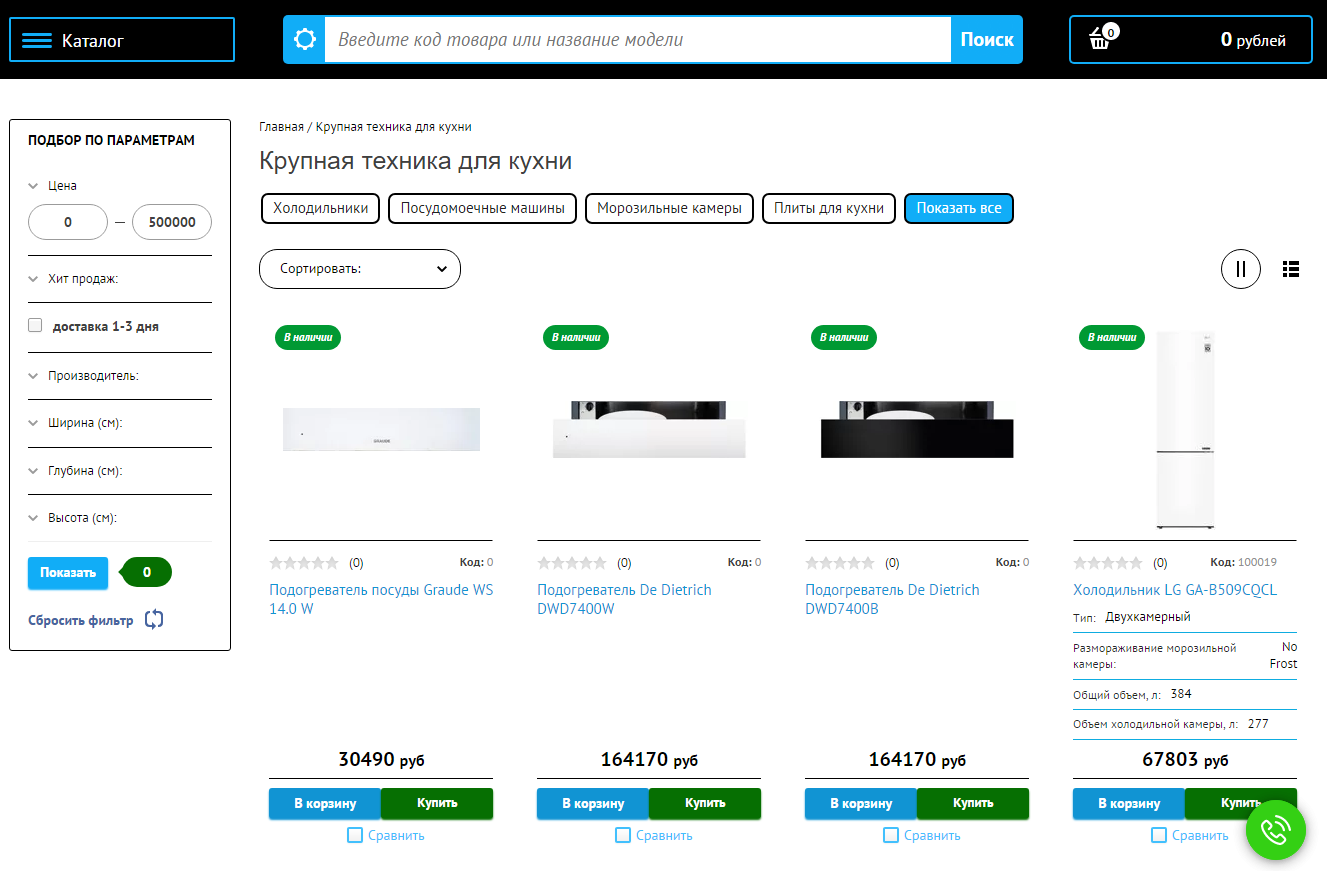Click the Сбросить фильтр link

coord(80,620)
